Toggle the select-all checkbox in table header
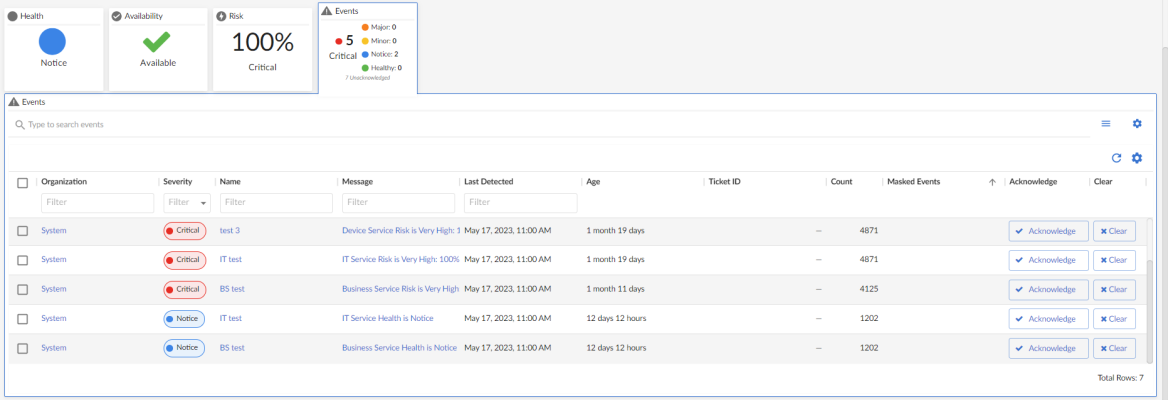 click(x=22, y=183)
